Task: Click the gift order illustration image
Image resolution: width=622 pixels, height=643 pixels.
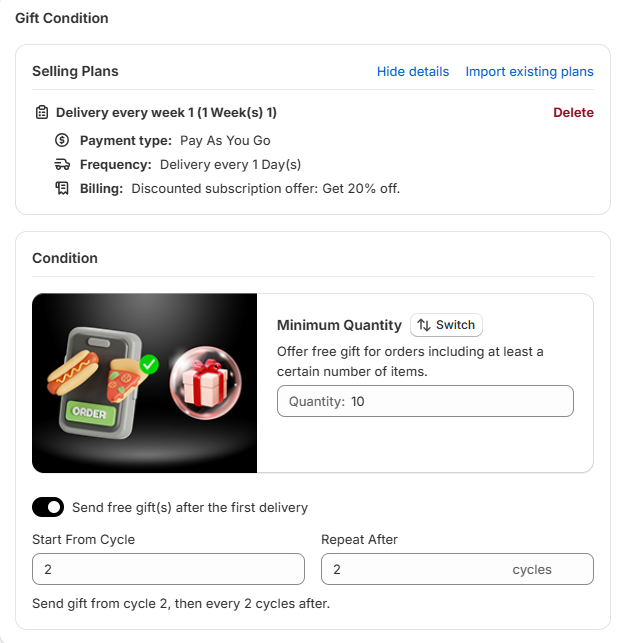Action: 145,383
